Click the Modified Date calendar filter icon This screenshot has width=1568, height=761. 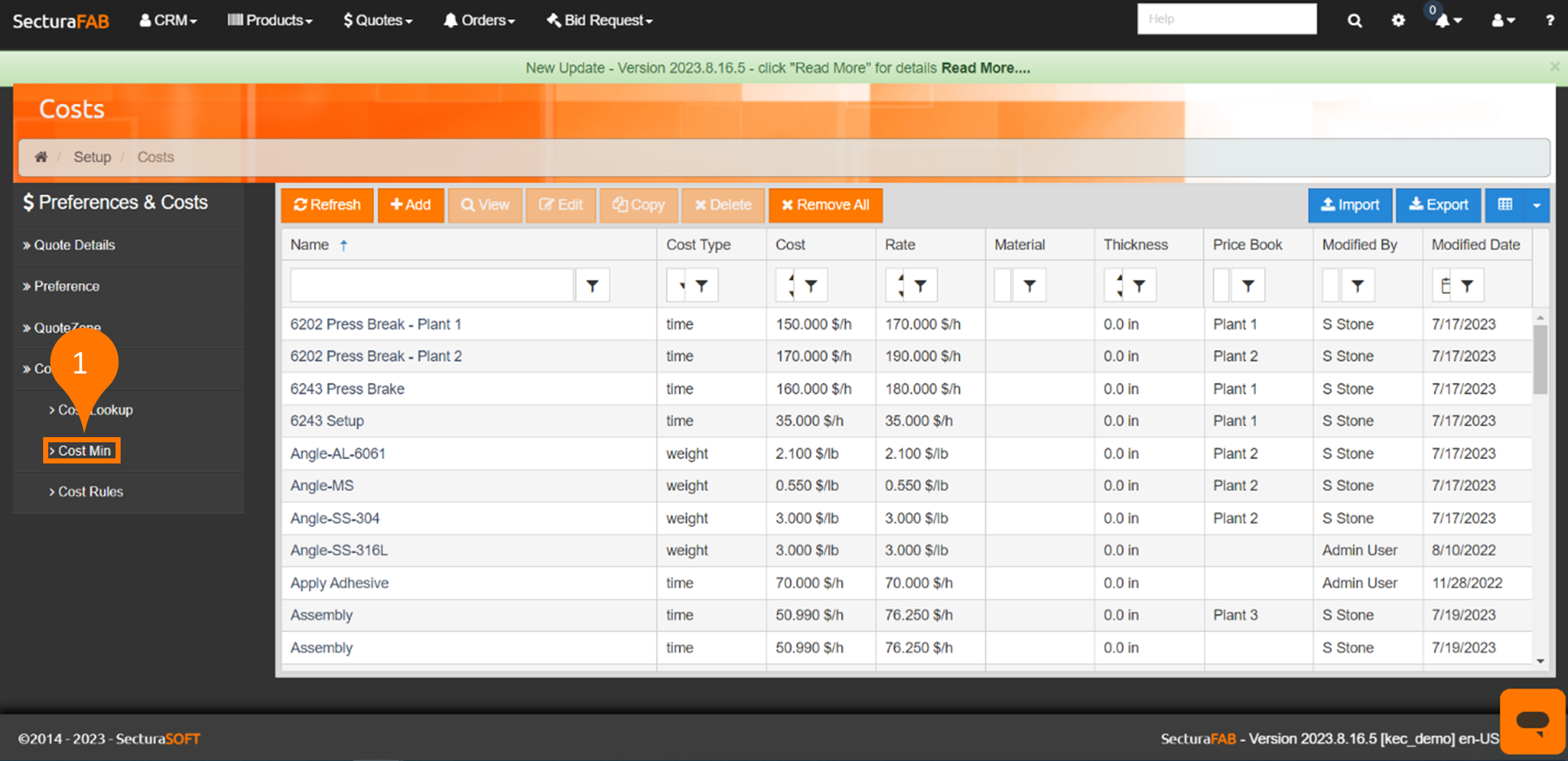pos(1445,286)
